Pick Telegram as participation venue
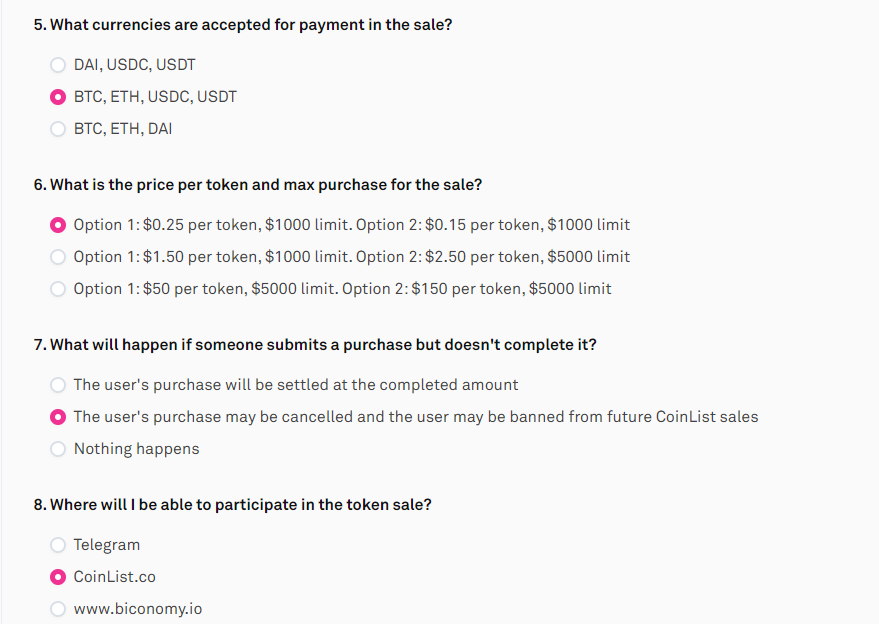The height and width of the screenshot is (624, 879). coord(58,545)
